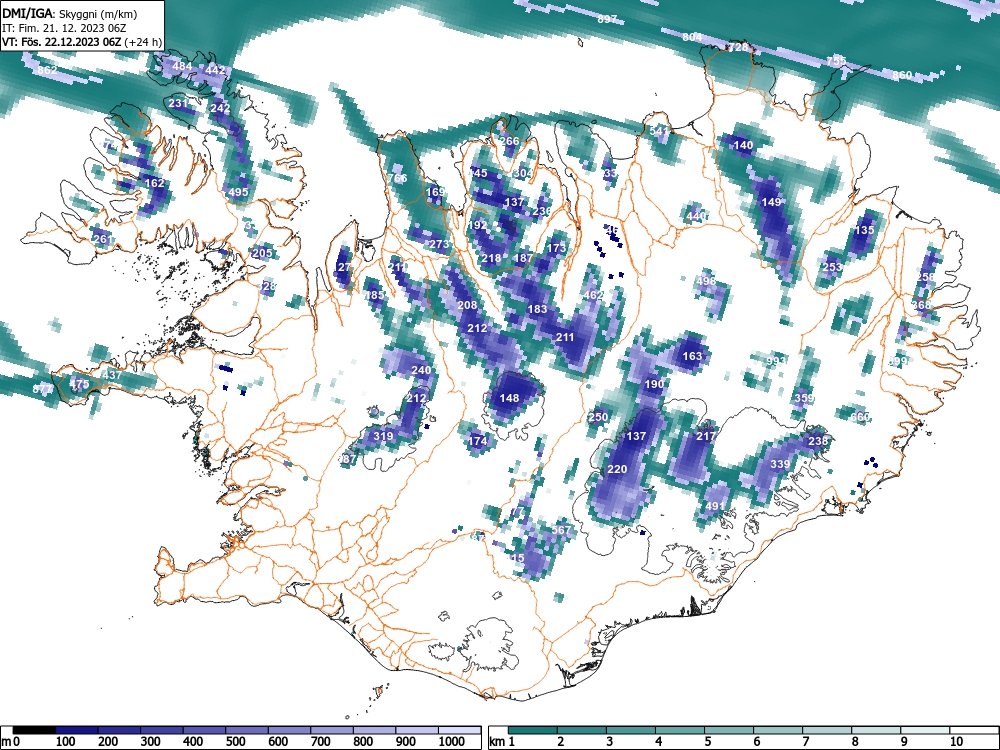Select the 231 visibility label

(179, 103)
